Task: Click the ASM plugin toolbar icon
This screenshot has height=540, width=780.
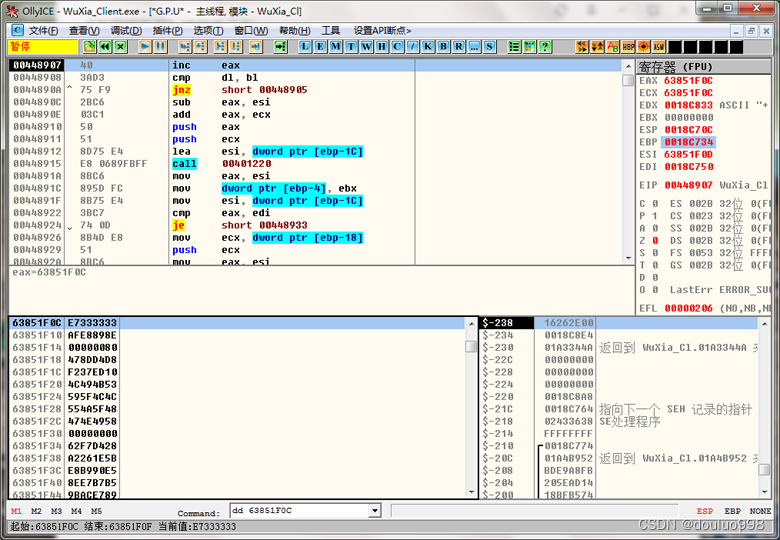Action: [x=659, y=47]
